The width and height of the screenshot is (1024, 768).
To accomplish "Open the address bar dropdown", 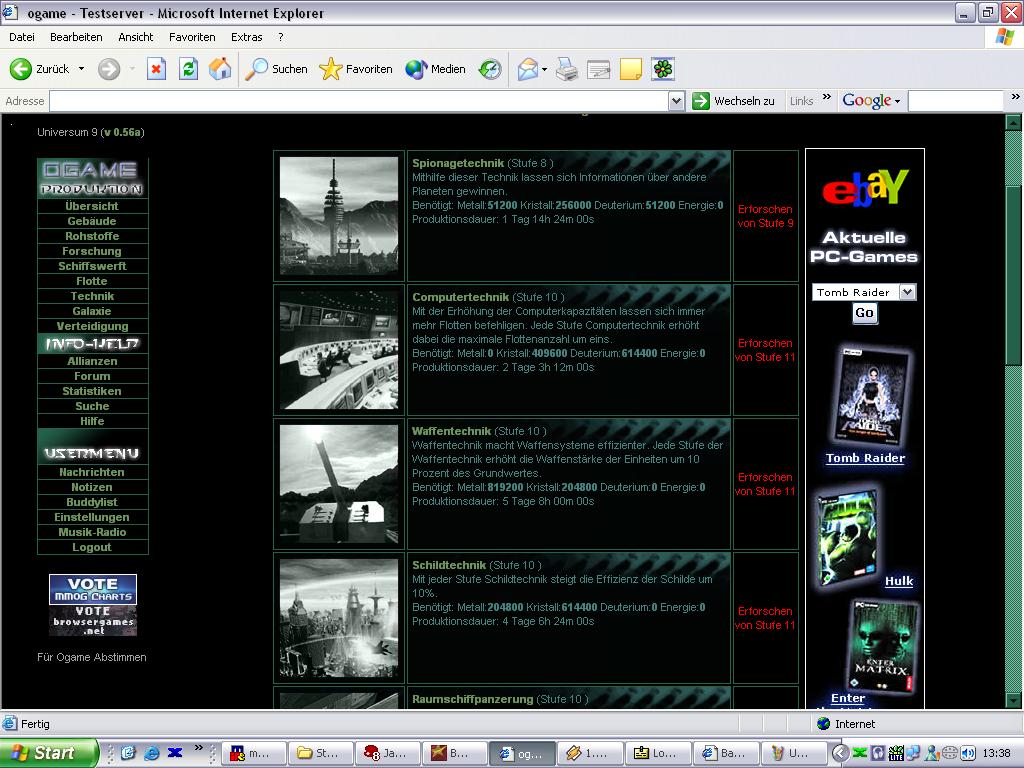I will pos(677,101).
